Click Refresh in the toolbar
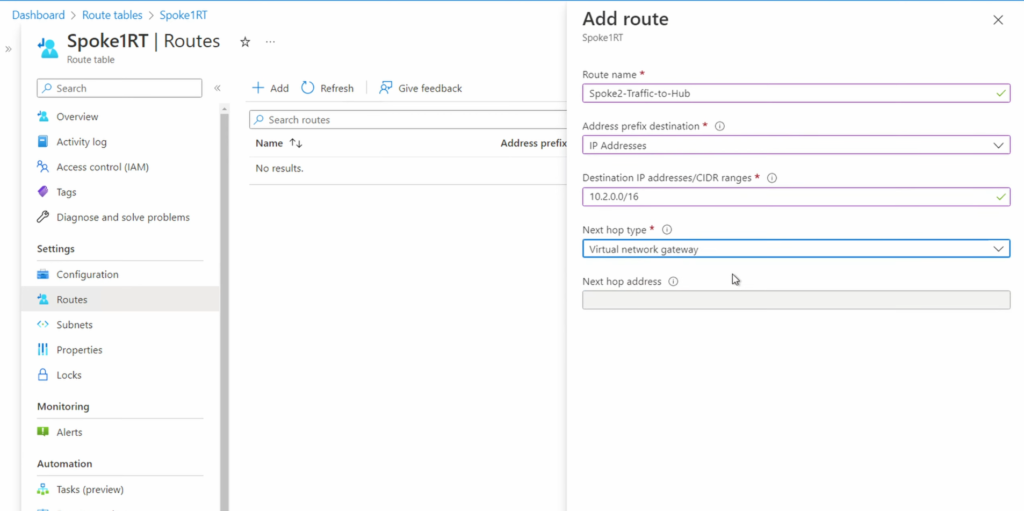Viewport: 1024px width, 511px height. pyautogui.click(x=327, y=88)
